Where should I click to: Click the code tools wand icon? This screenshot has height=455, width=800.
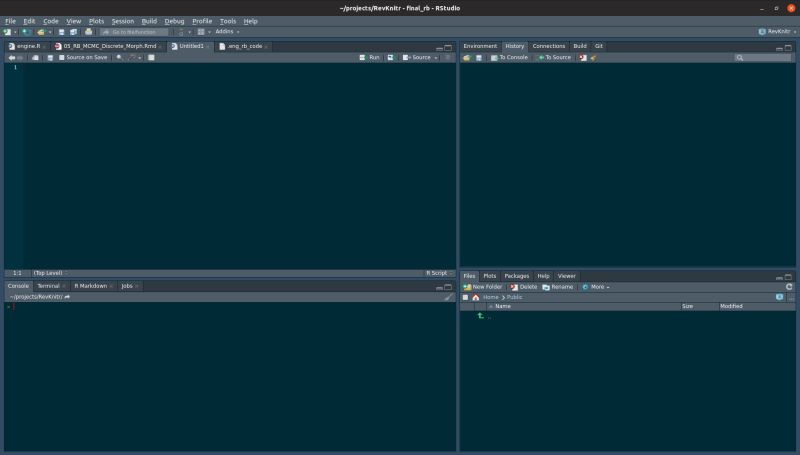tap(132, 58)
